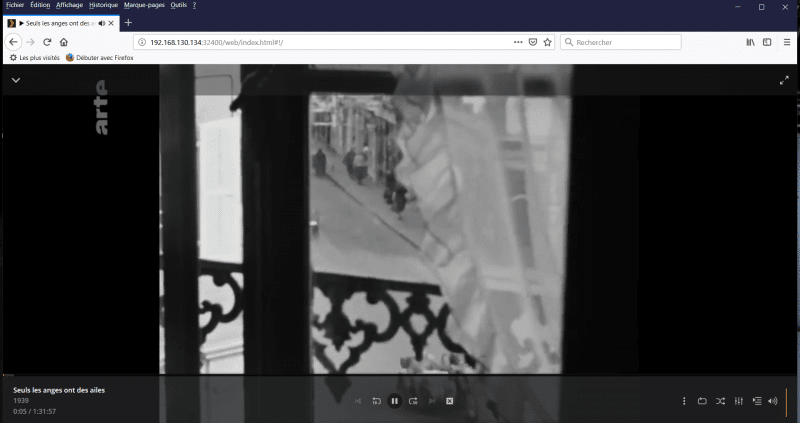
Task: Go back with the browser back arrow
Action: tap(13, 42)
